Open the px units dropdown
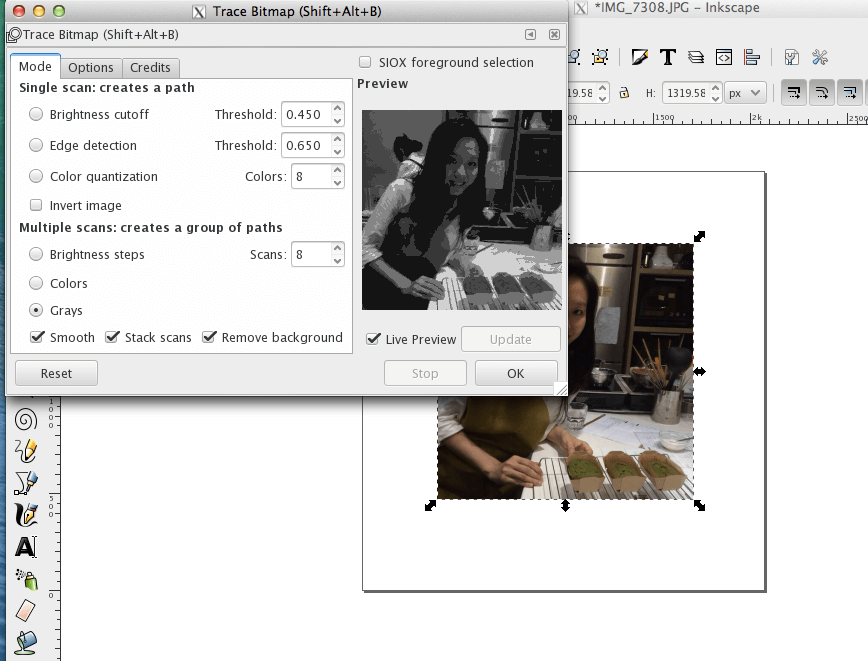The width and height of the screenshot is (868, 661). point(745,93)
